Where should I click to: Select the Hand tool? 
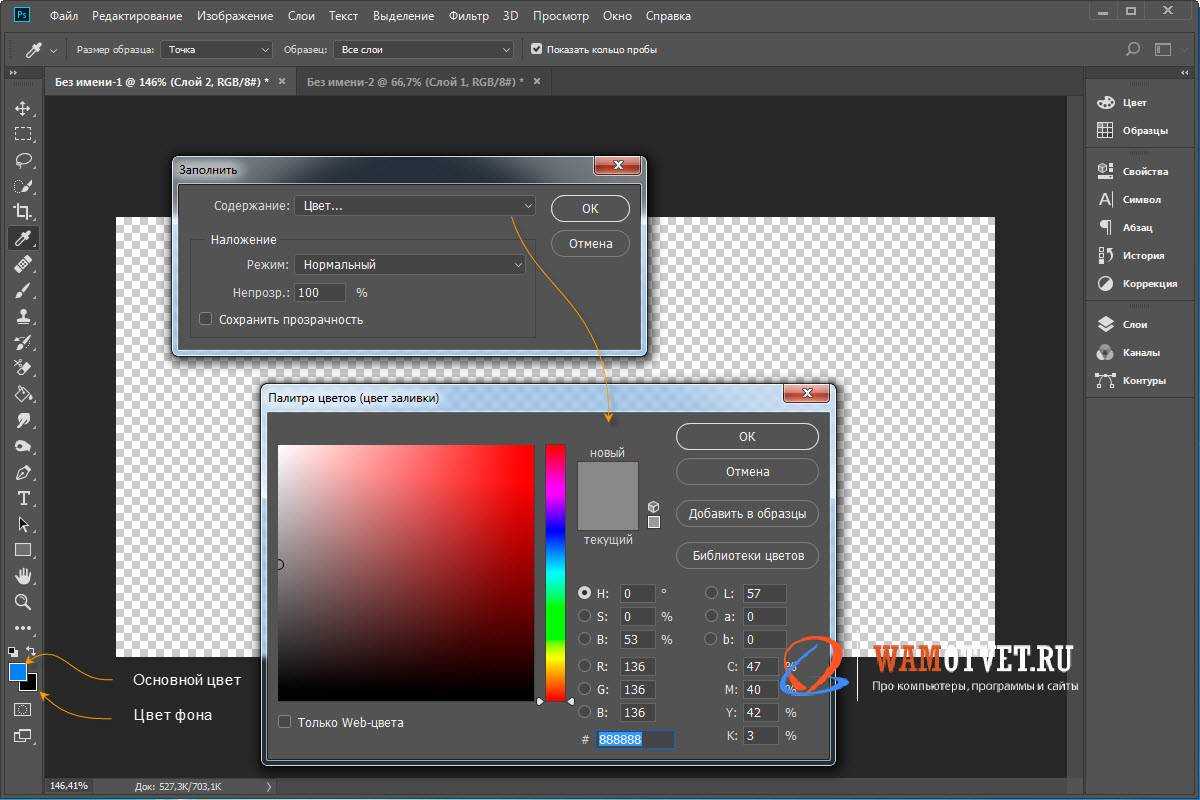tap(22, 576)
